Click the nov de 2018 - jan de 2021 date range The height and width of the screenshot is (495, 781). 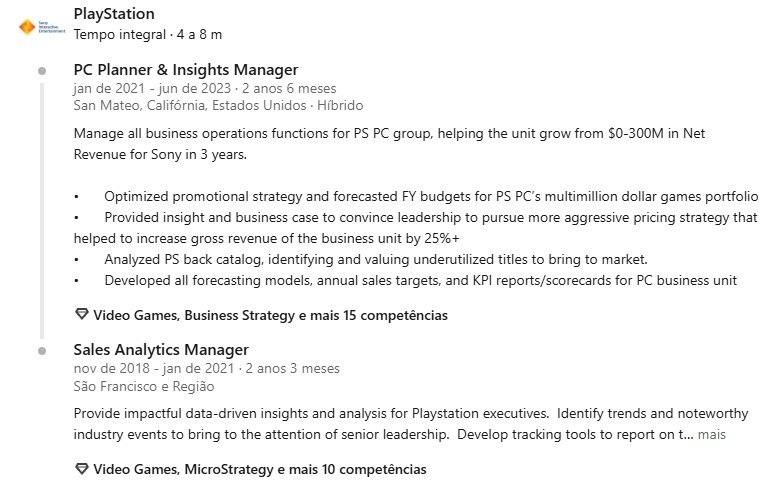[x=206, y=369]
